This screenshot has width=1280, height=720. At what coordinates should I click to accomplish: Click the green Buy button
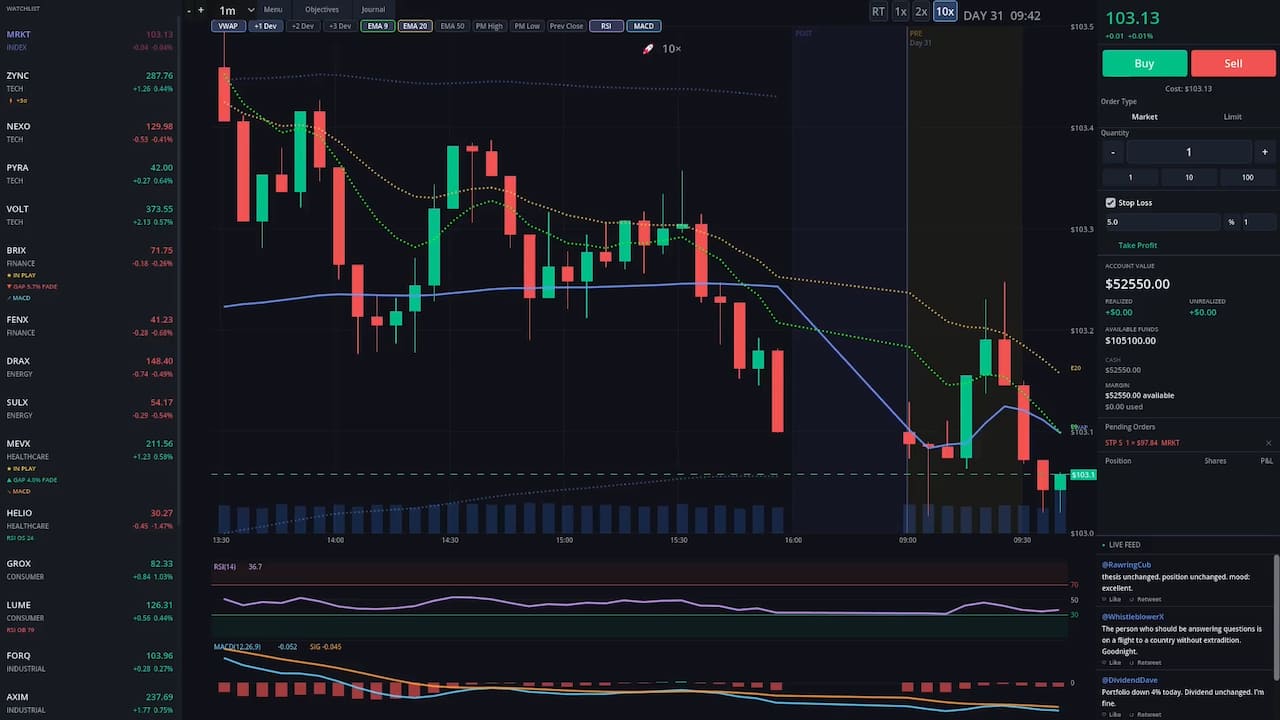click(x=1144, y=63)
